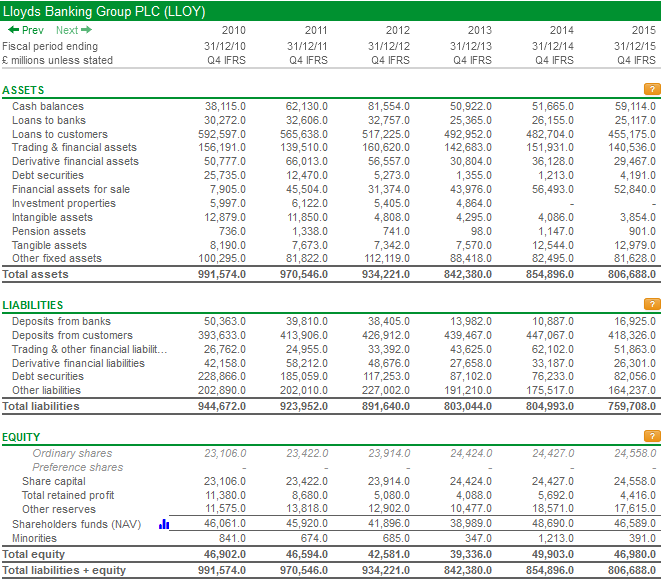
Task: Select Deposits from customers row label
Action: pos(72,335)
